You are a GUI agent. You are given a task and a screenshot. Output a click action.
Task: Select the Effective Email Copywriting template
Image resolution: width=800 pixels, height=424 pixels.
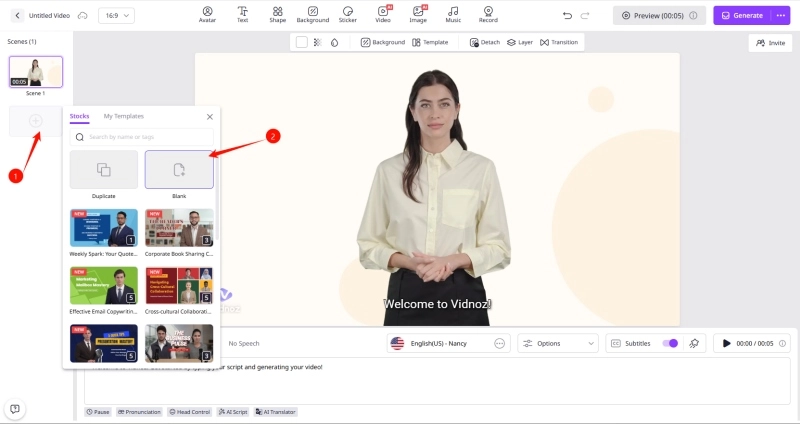pos(104,285)
